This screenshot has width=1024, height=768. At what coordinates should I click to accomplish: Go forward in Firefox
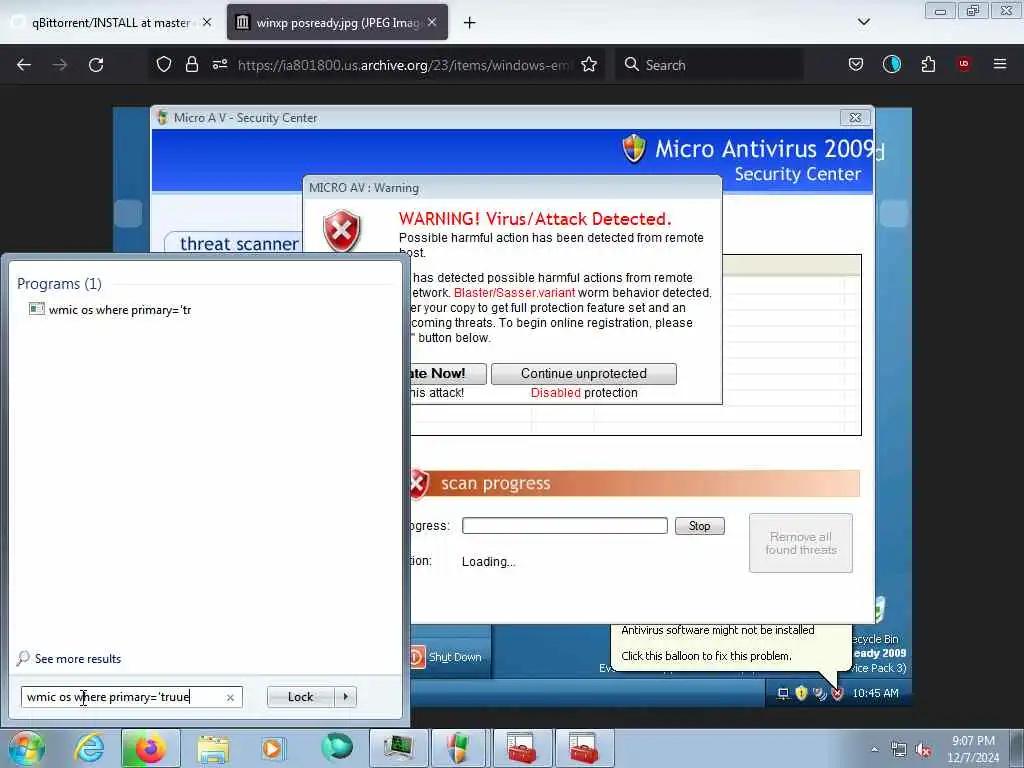pyautogui.click(x=60, y=65)
